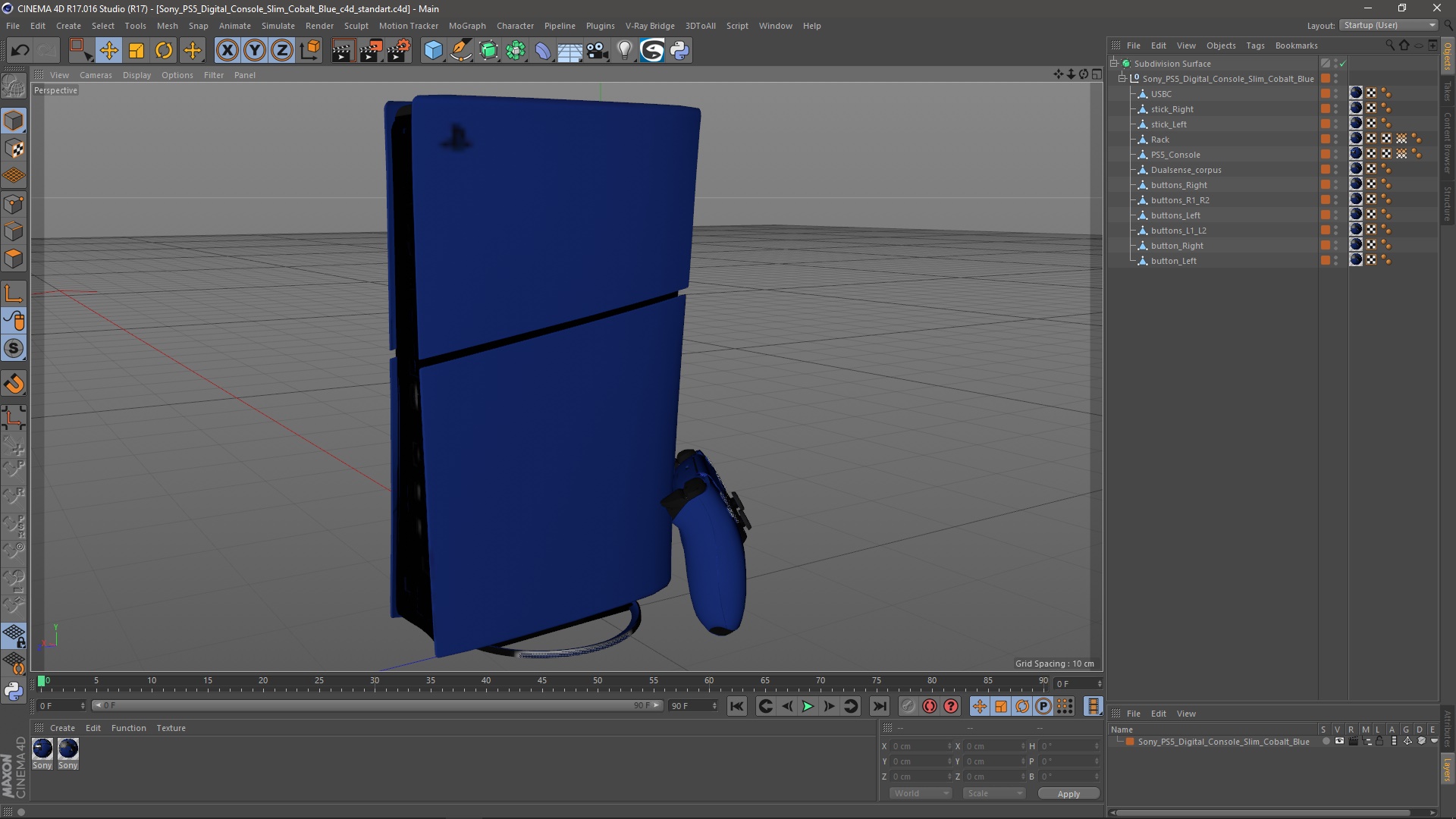The height and width of the screenshot is (819, 1456).
Task: Click the Light bulb icon
Action: tap(625, 50)
